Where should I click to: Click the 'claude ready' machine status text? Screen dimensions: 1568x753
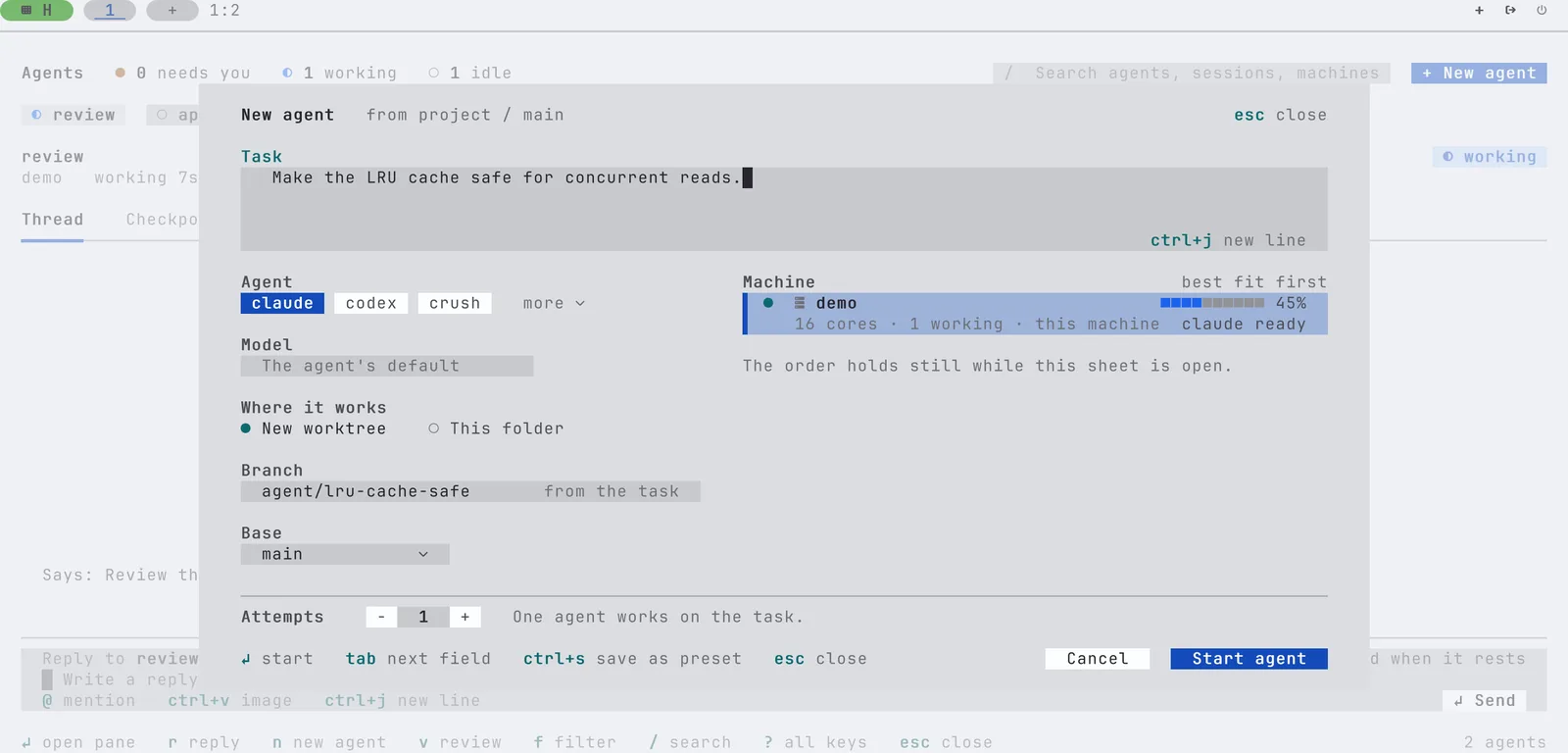coord(1244,325)
